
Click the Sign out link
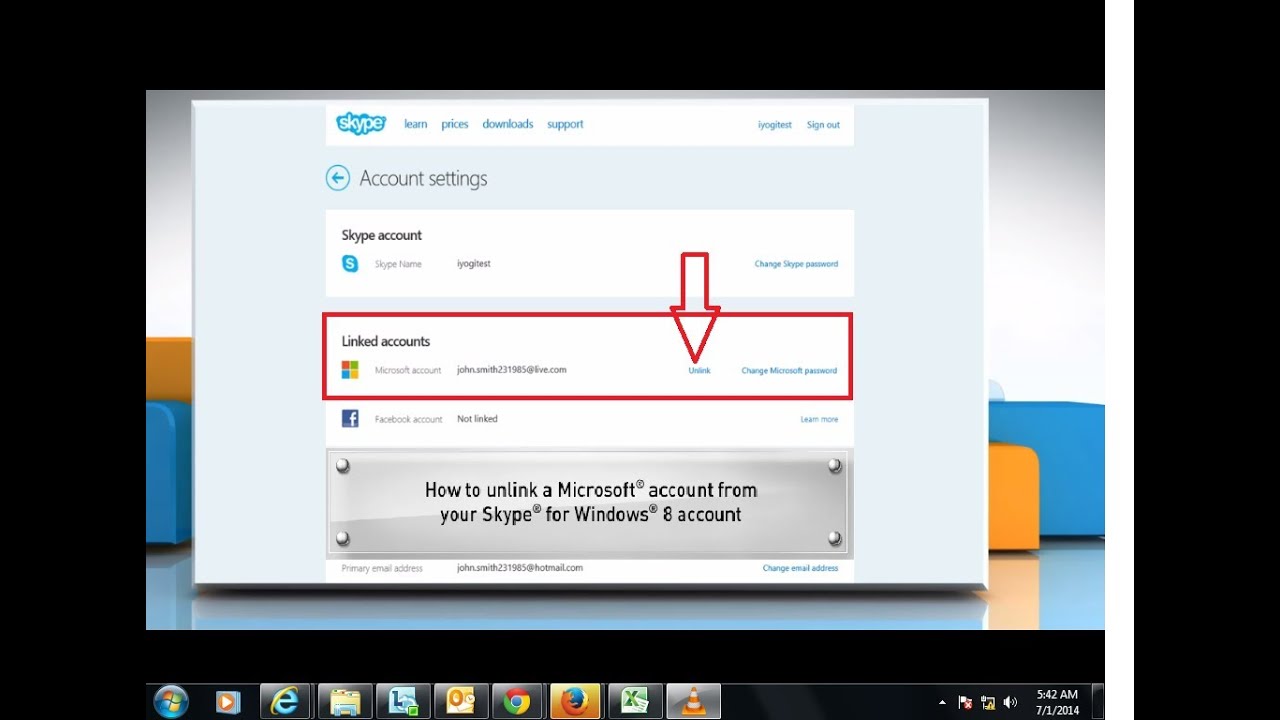(823, 125)
